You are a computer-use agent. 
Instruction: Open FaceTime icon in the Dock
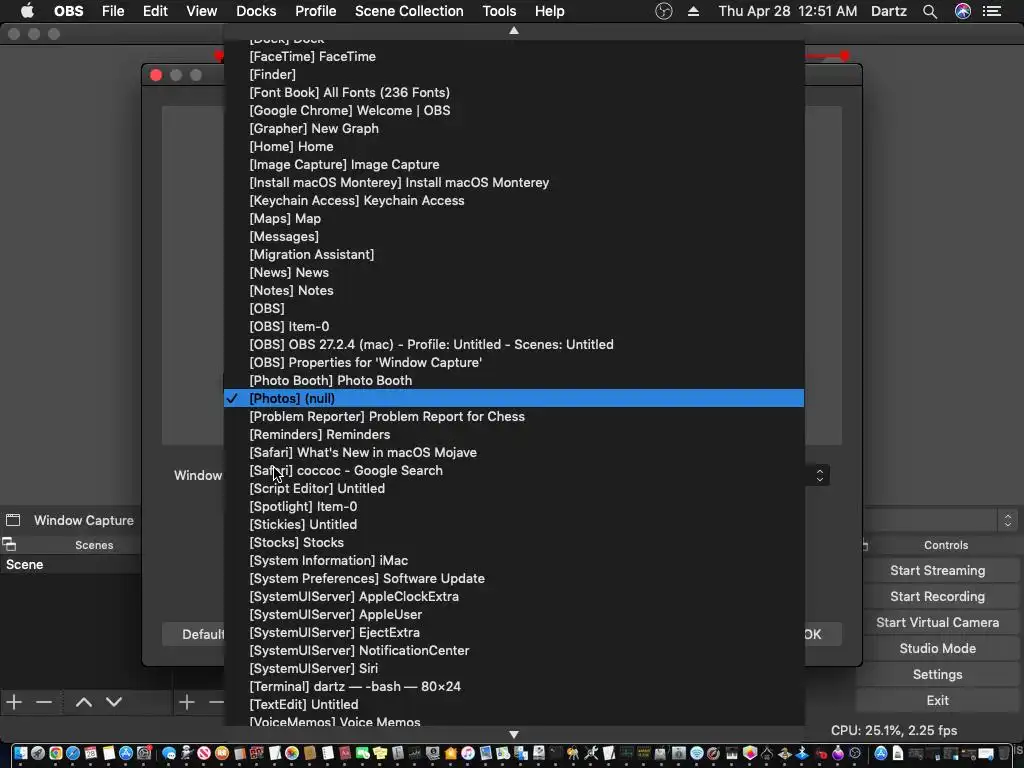(x=362, y=753)
